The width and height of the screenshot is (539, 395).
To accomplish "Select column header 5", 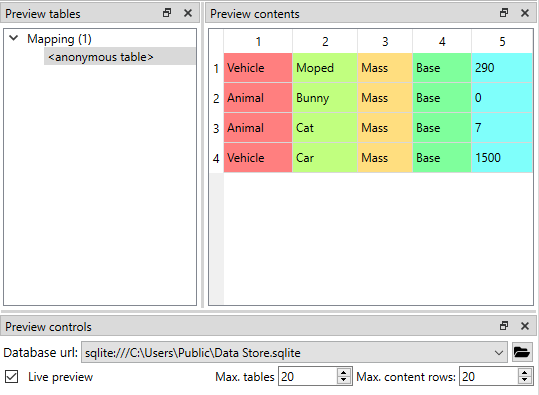I will coord(502,42).
